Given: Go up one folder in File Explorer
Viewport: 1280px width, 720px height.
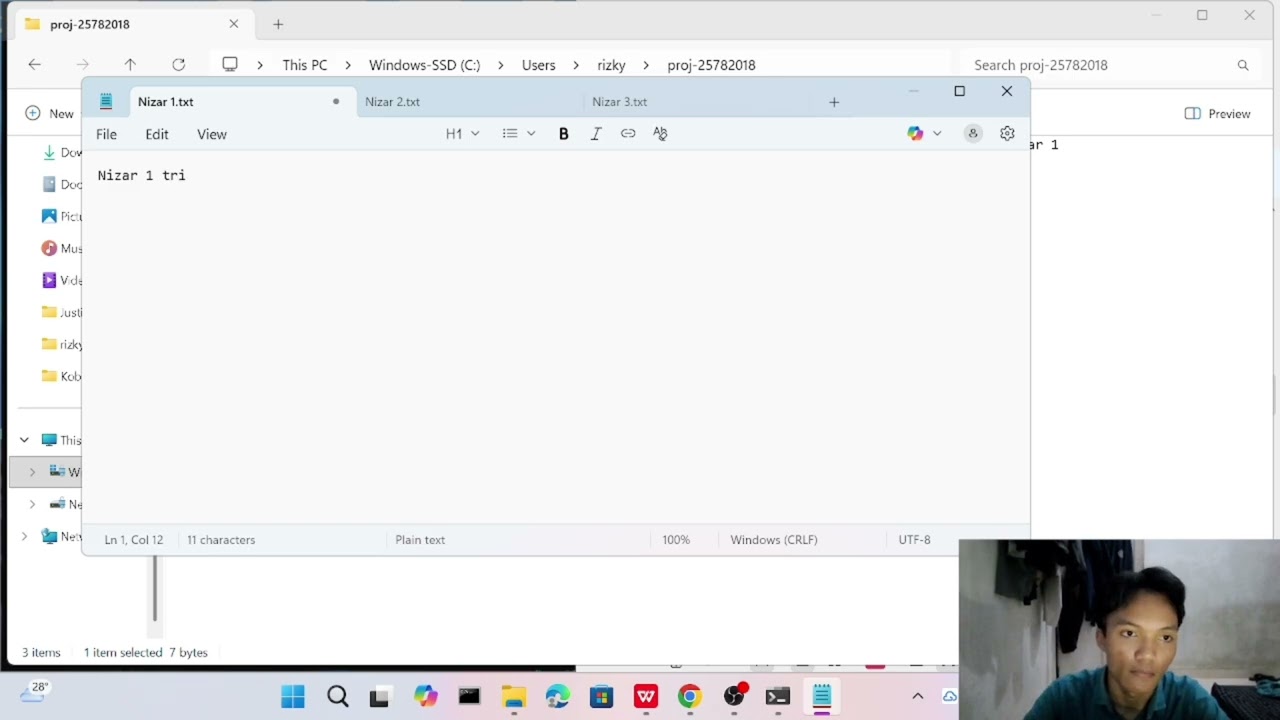Looking at the screenshot, I should 130,65.
